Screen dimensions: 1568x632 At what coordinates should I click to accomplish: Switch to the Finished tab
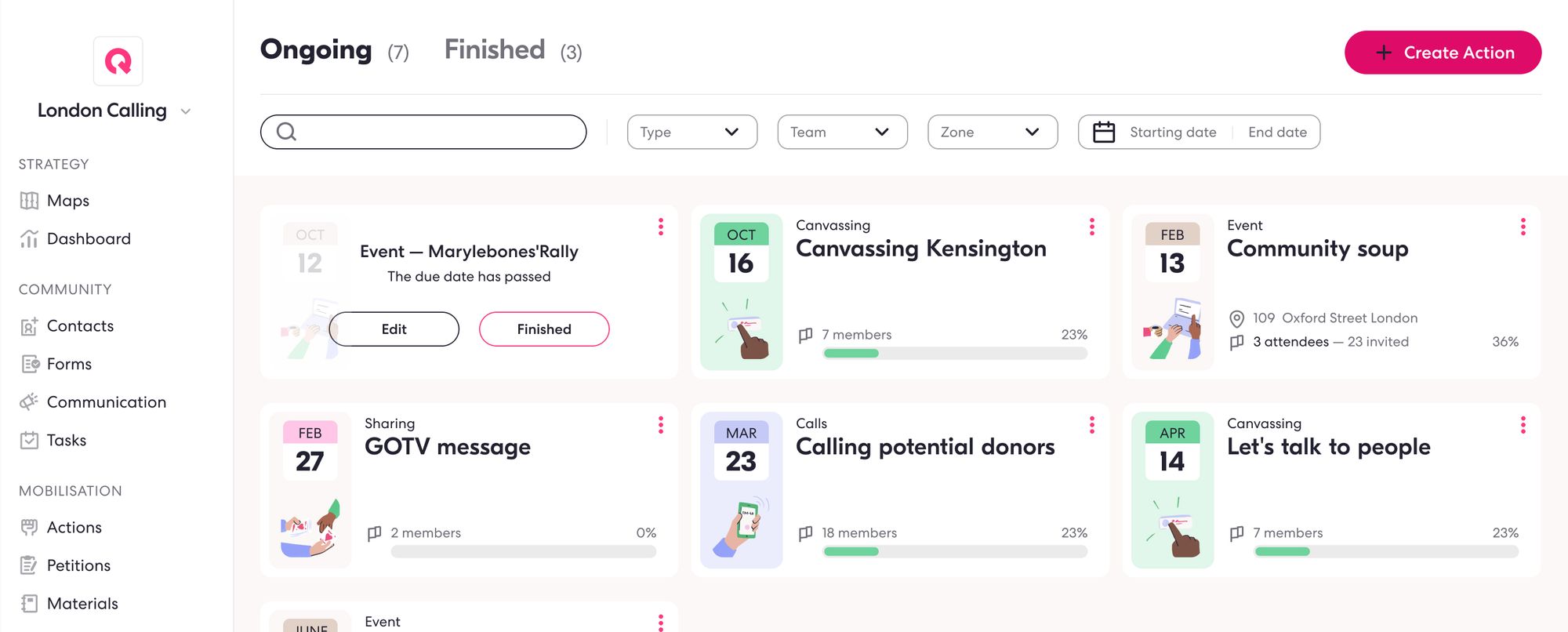(x=495, y=49)
